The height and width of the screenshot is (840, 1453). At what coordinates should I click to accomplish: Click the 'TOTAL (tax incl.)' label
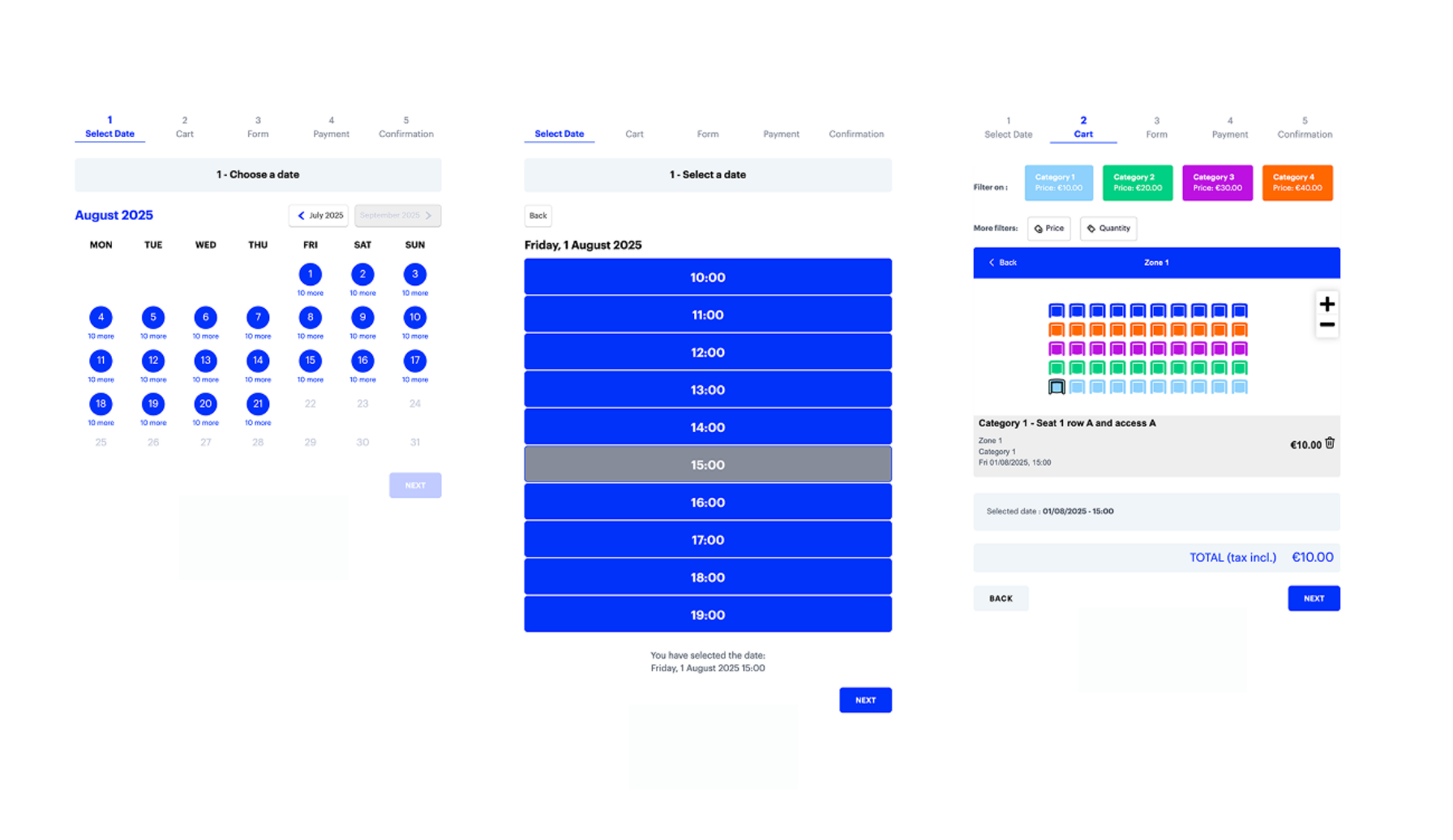point(1232,557)
